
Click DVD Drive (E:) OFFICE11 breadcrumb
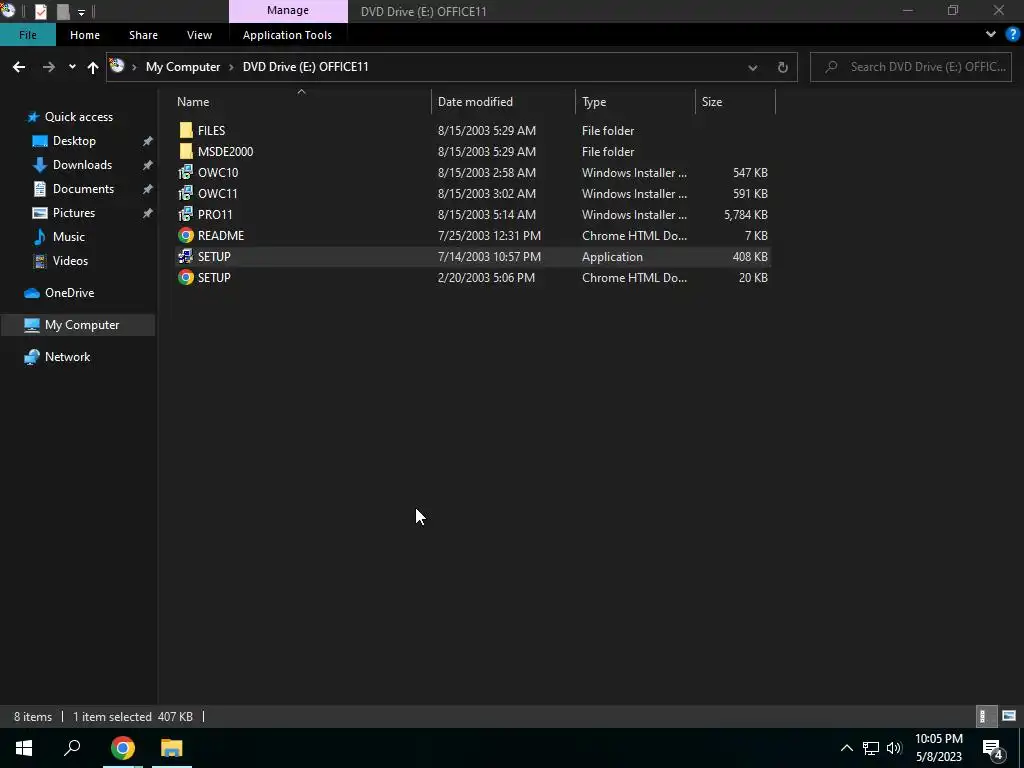click(306, 67)
